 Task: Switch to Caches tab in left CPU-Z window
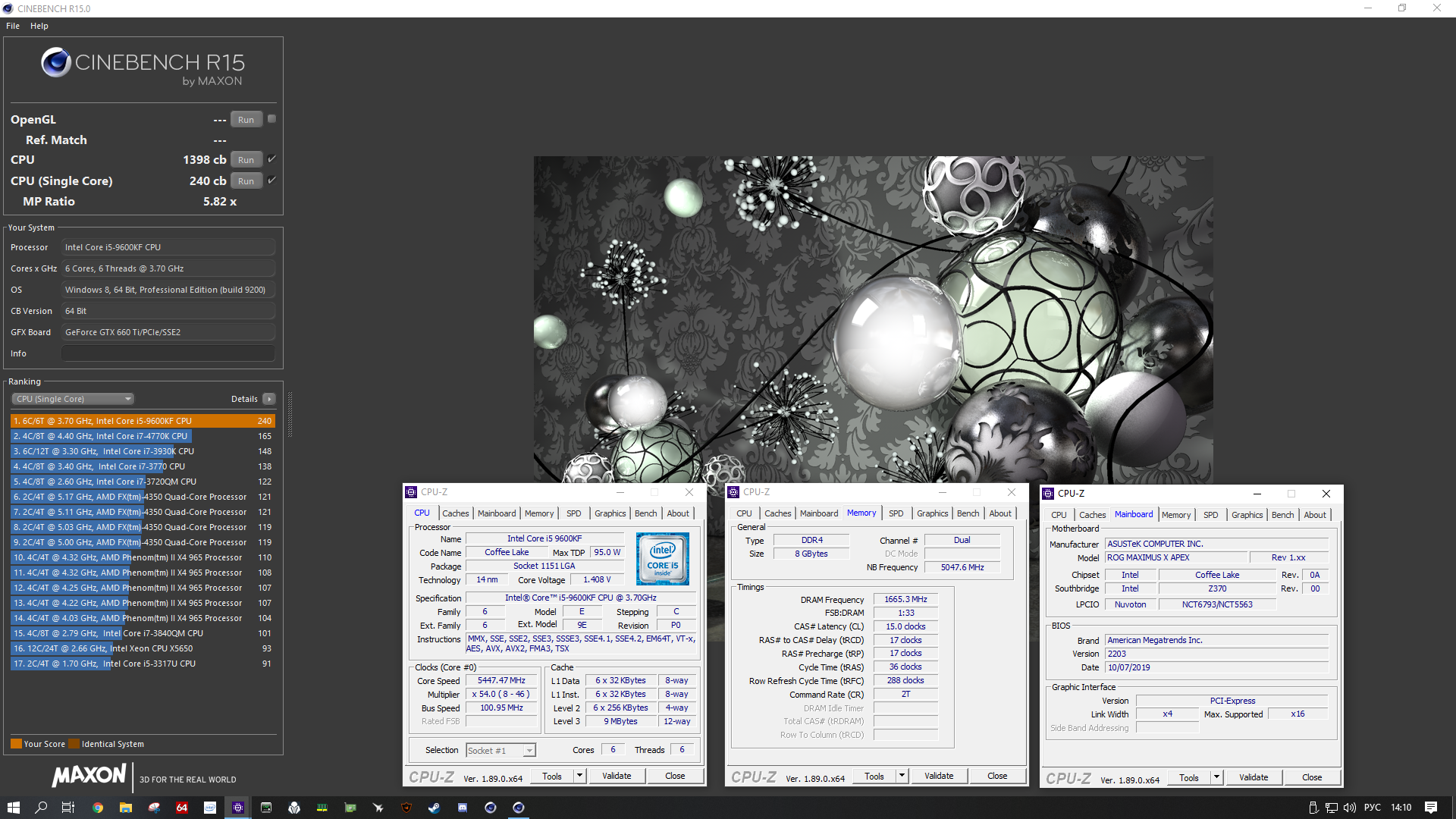click(456, 513)
